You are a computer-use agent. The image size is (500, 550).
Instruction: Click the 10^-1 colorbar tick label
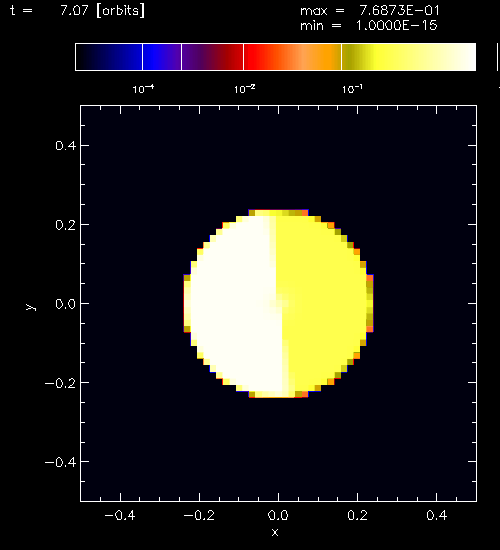(x=352, y=89)
